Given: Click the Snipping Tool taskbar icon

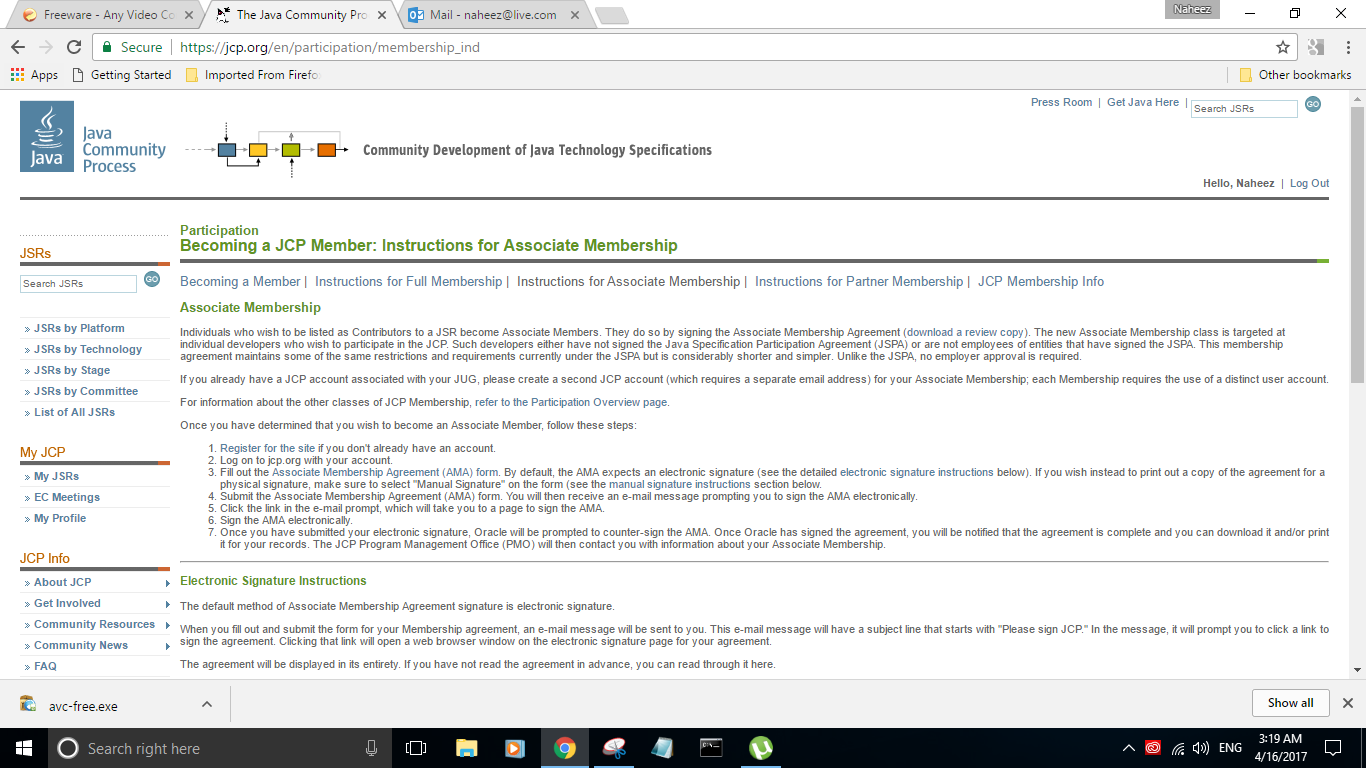Looking at the screenshot, I should (614, 748).
